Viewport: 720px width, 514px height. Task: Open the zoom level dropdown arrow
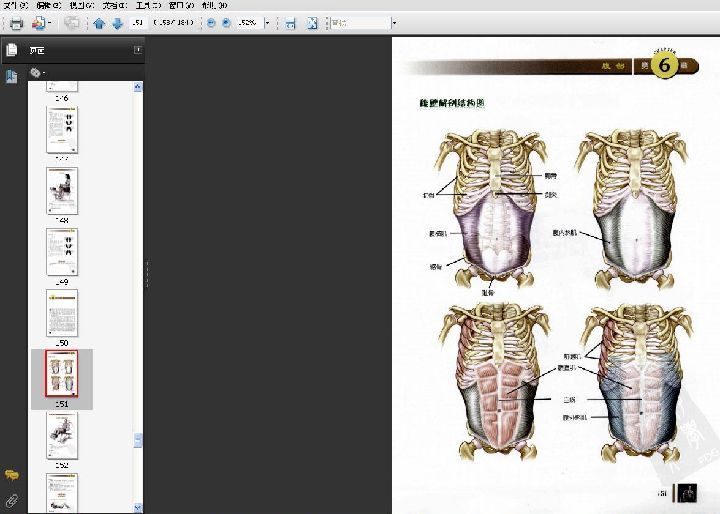[267, 23]
